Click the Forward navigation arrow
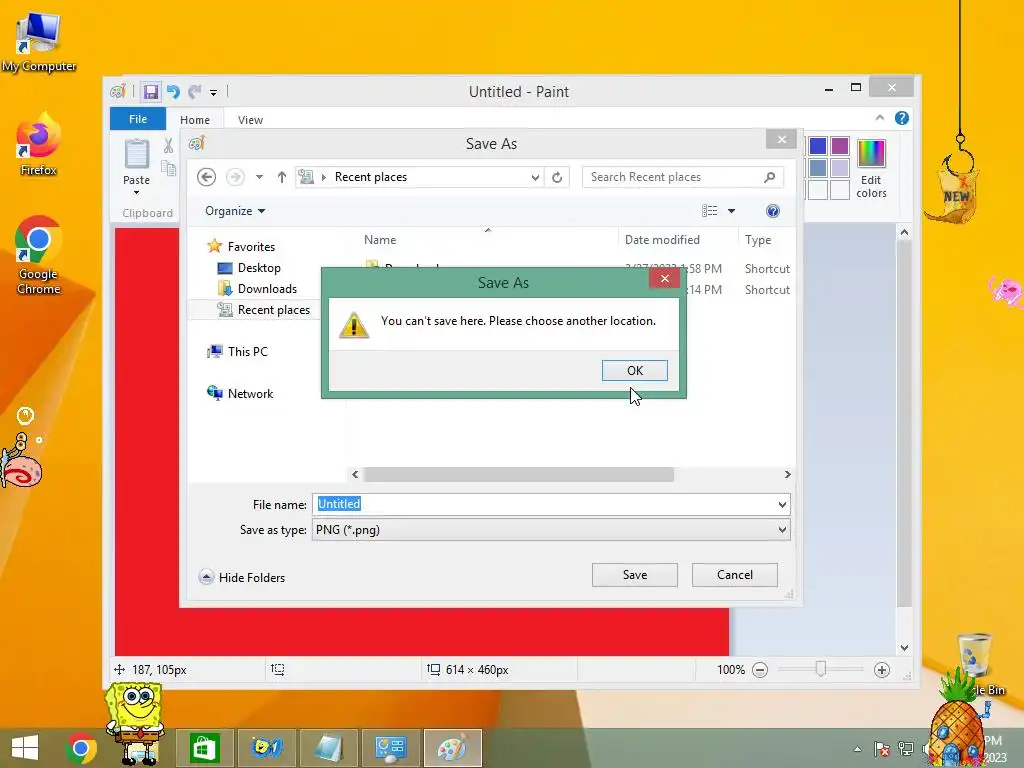1024x768 pixels. (x=235, y=177)
